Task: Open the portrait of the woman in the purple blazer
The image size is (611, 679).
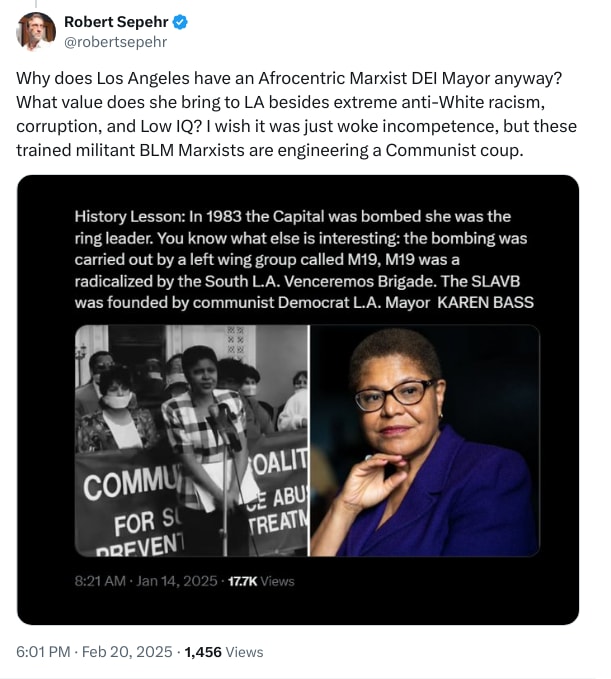Action: click(x=425, y=440)
